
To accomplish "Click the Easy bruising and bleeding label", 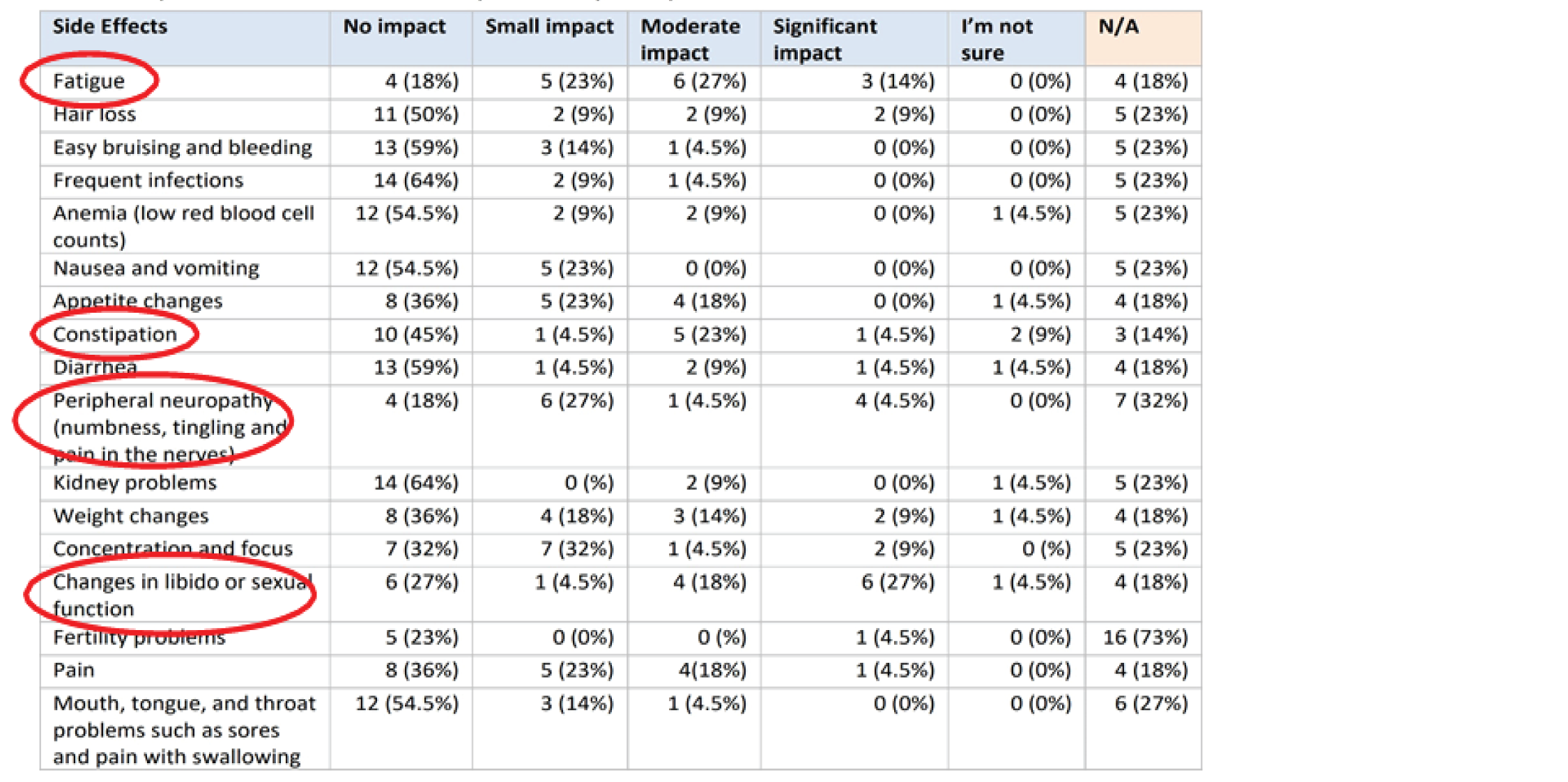I will click(183, 148).
